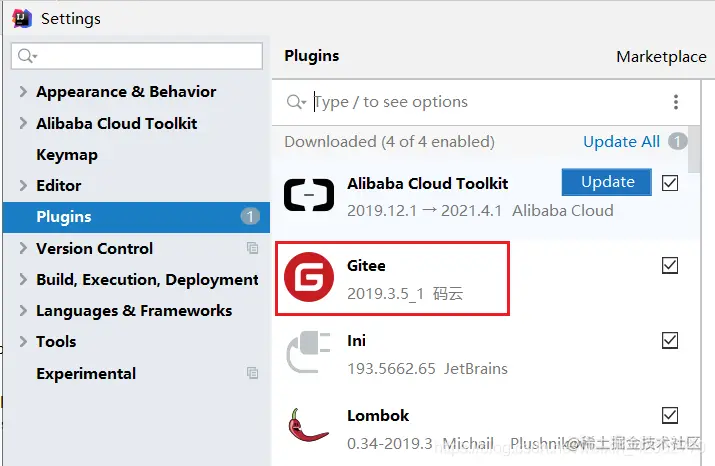Click the Lombok chili pepper icon
The height and width of the screenshot is (466, 715).
(x=307, y=425)
